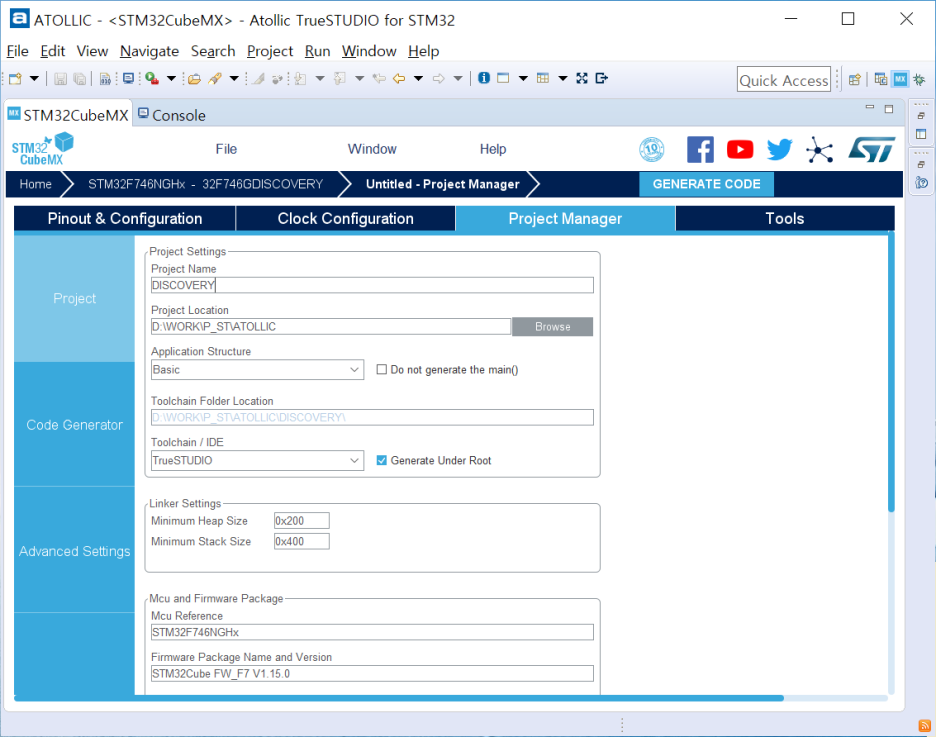Open the Twitter bird icon link
Screen dimensions: 936x737
(x=780, y=149)
